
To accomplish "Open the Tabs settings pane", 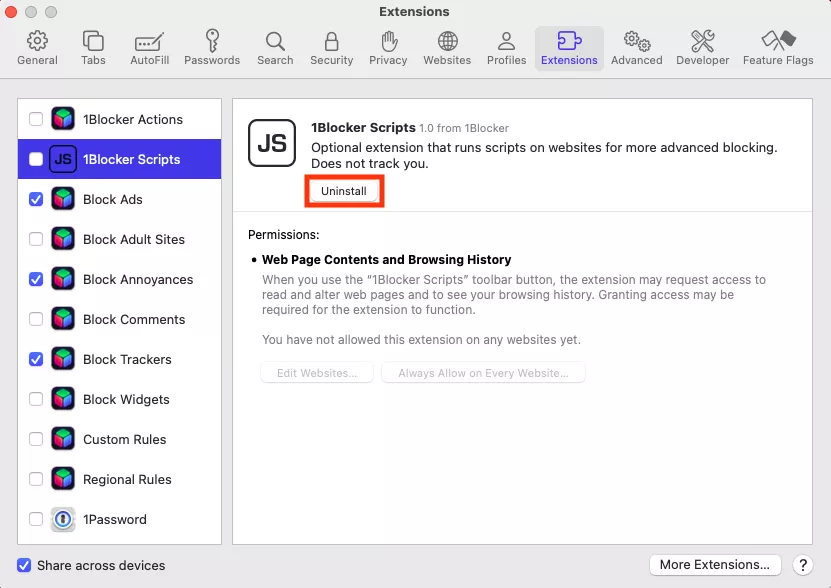I will pos(93,48).
